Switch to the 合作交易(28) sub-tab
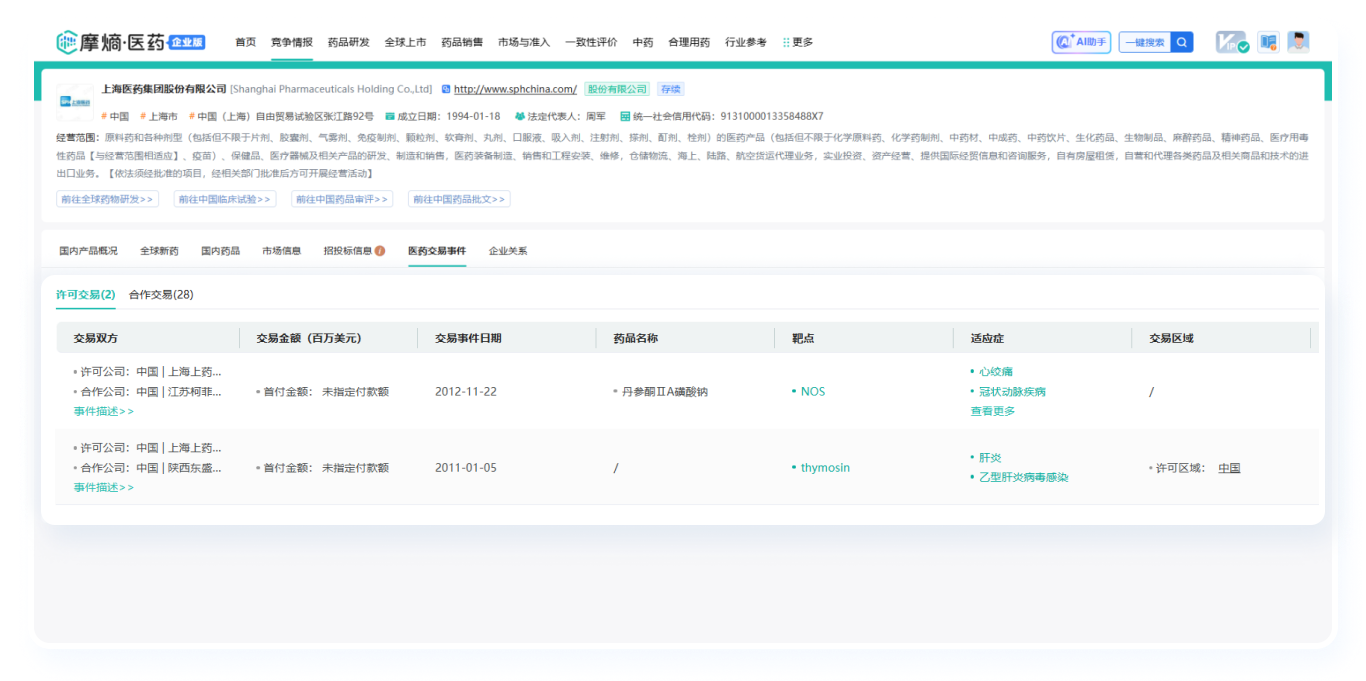 coord(161,295)
